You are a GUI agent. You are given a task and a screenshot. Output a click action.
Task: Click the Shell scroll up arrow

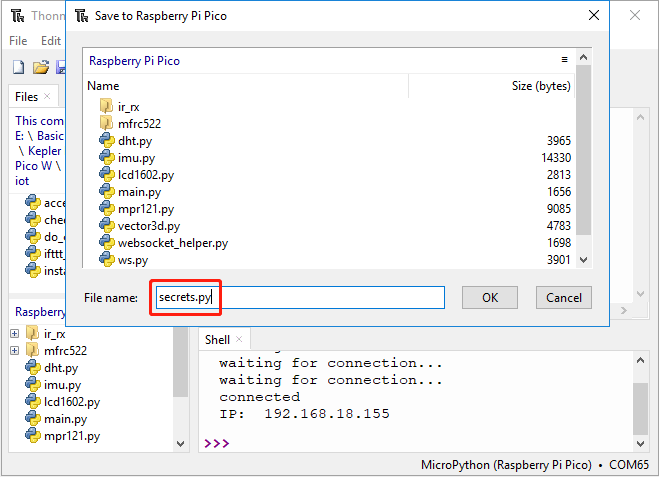[640, 360]
